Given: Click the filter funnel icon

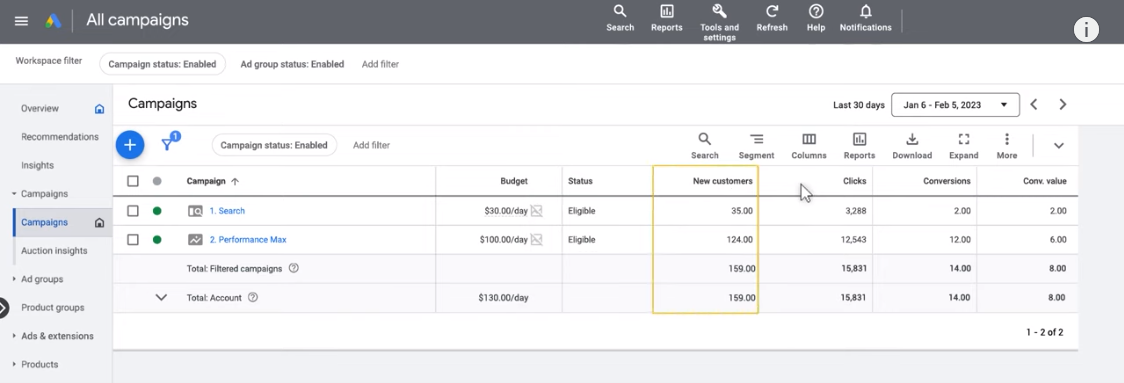Looking at the screenshot, I should [167, 144].
